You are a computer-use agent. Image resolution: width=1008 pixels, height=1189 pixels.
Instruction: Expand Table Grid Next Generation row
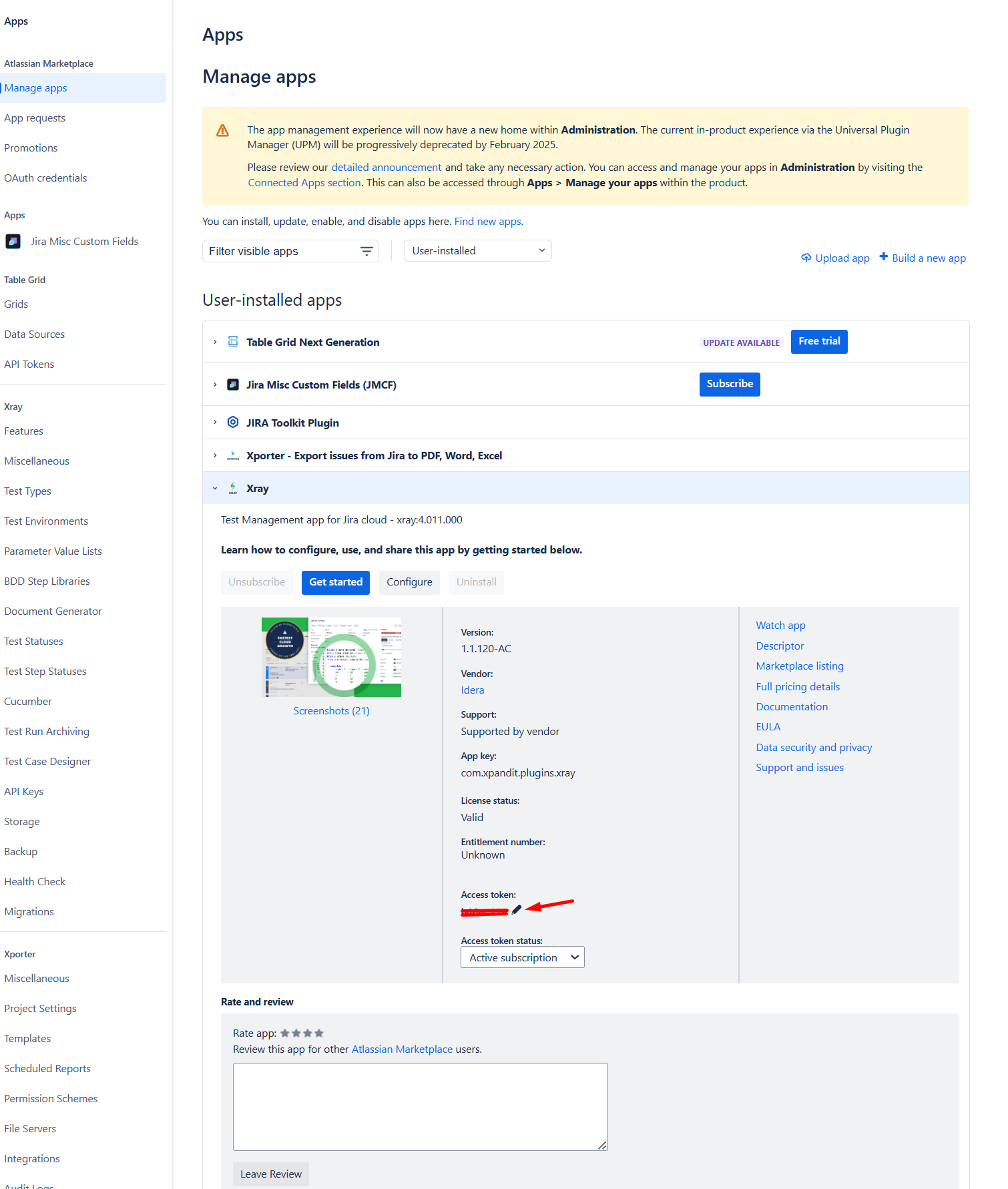pos(215,342)
